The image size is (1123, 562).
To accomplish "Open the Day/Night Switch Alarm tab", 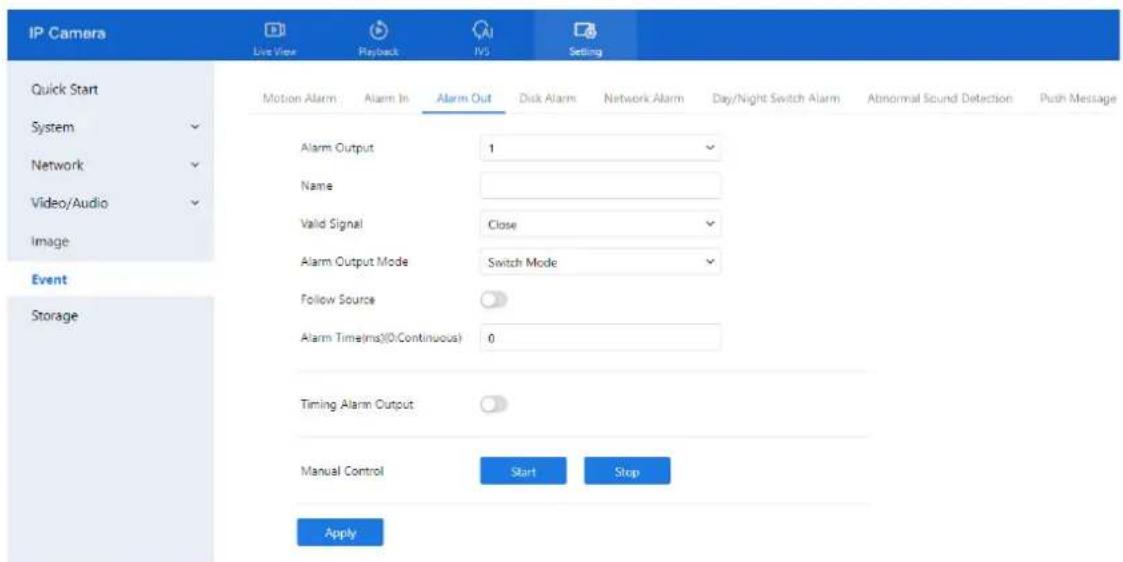I will 776,99.
